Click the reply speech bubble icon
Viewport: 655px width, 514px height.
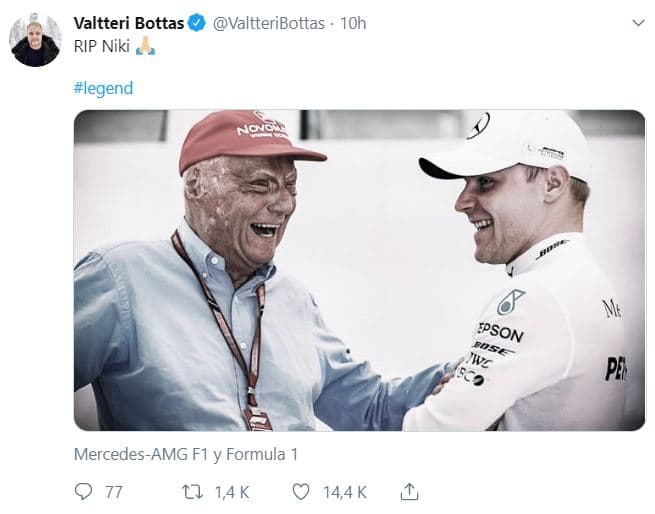point(83,491)
